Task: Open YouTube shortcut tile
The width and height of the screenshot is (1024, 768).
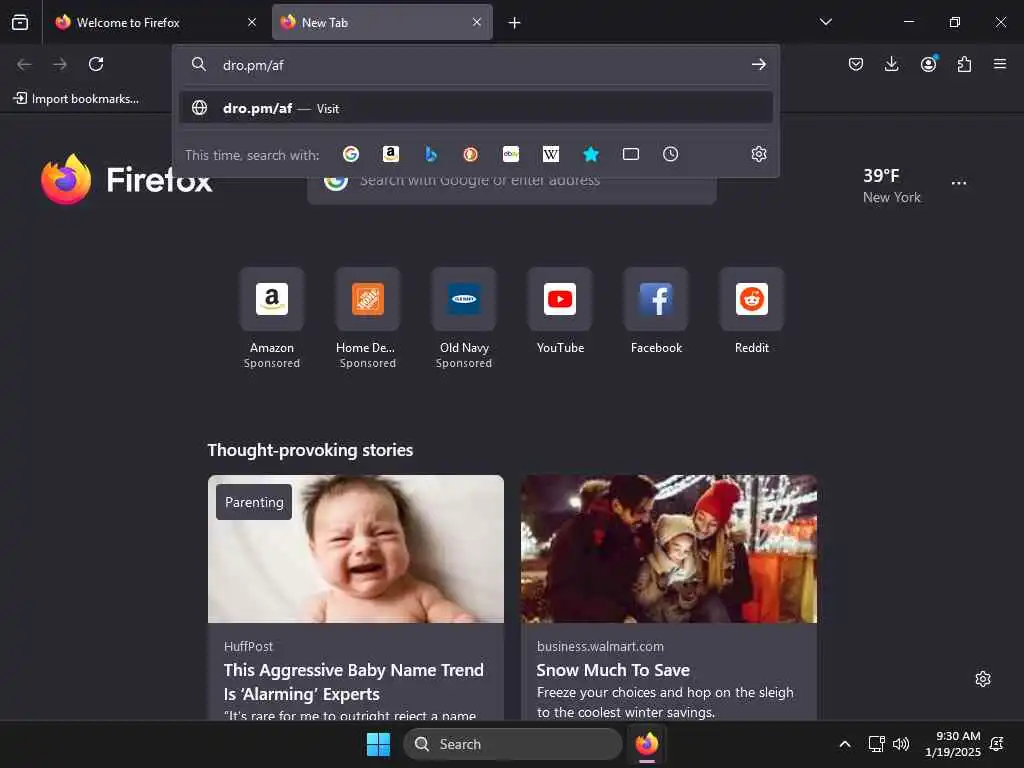Action: 560,312
